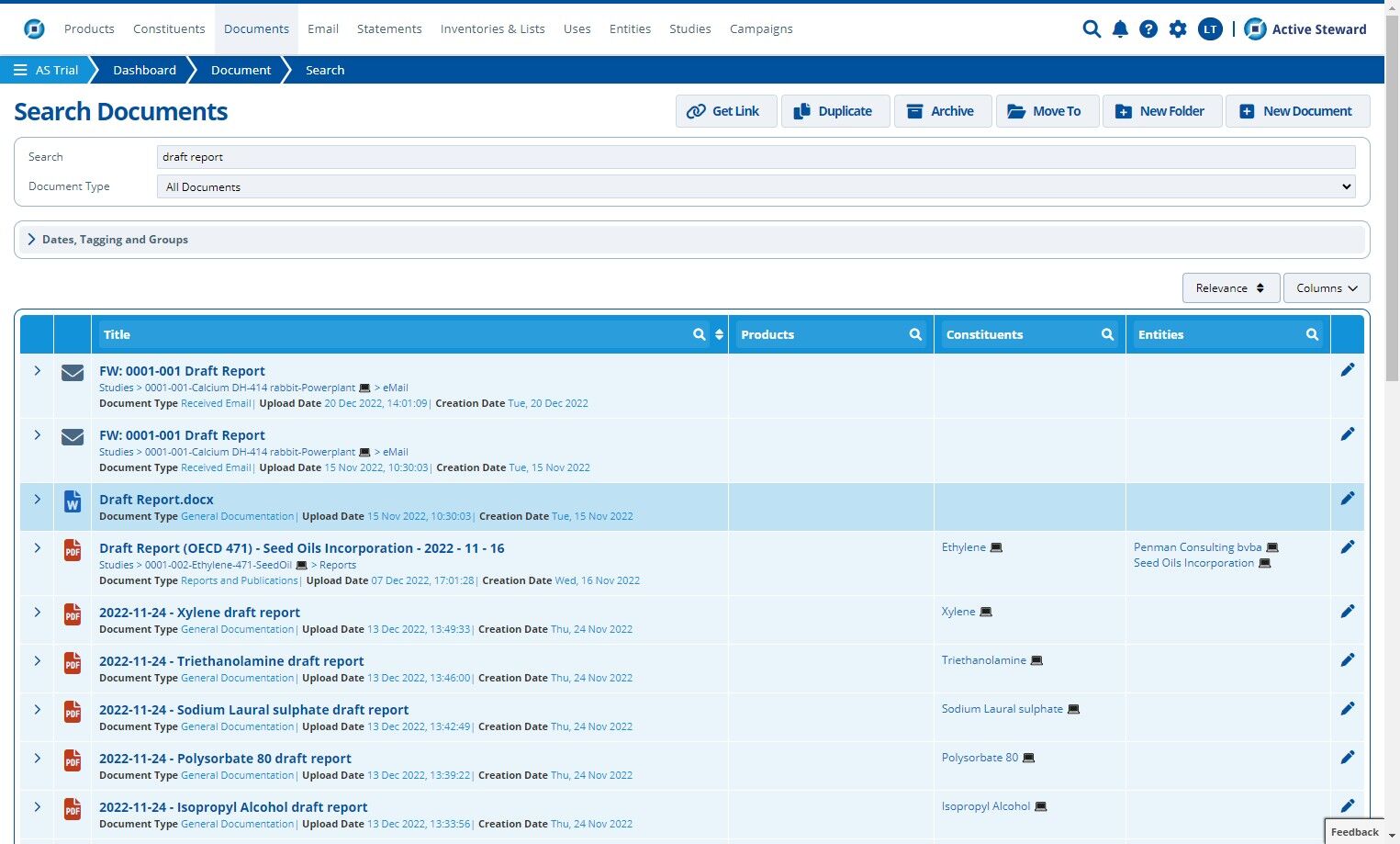Expand the Xylene draft report row
Screen dimensions: 1400x844
(x=38, y=612)
